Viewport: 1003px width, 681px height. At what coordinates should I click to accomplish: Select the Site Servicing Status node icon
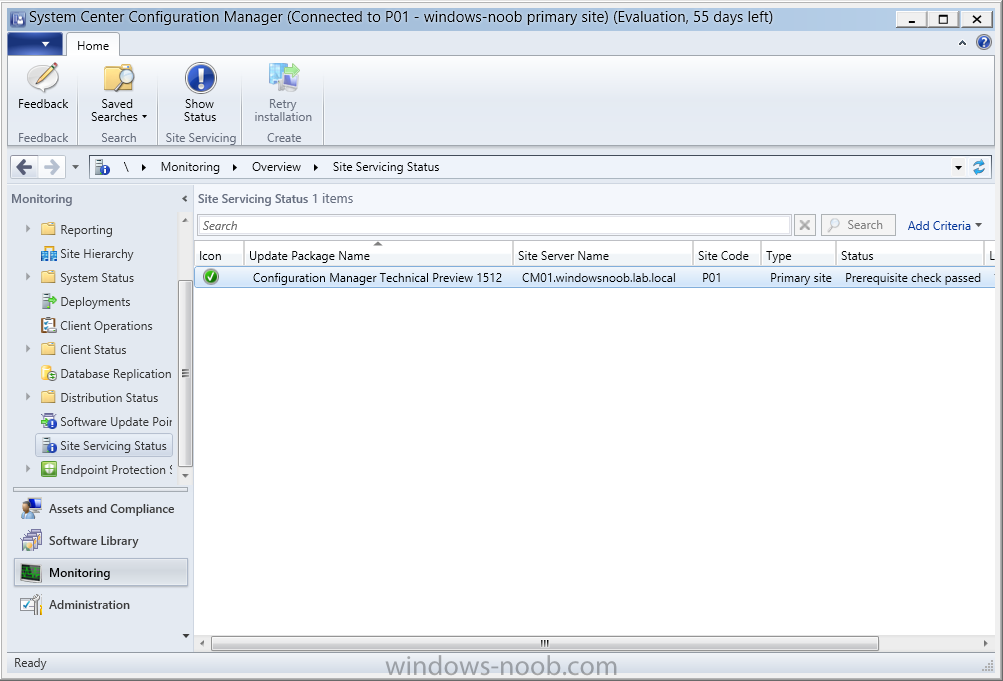(x=49, y=446)
